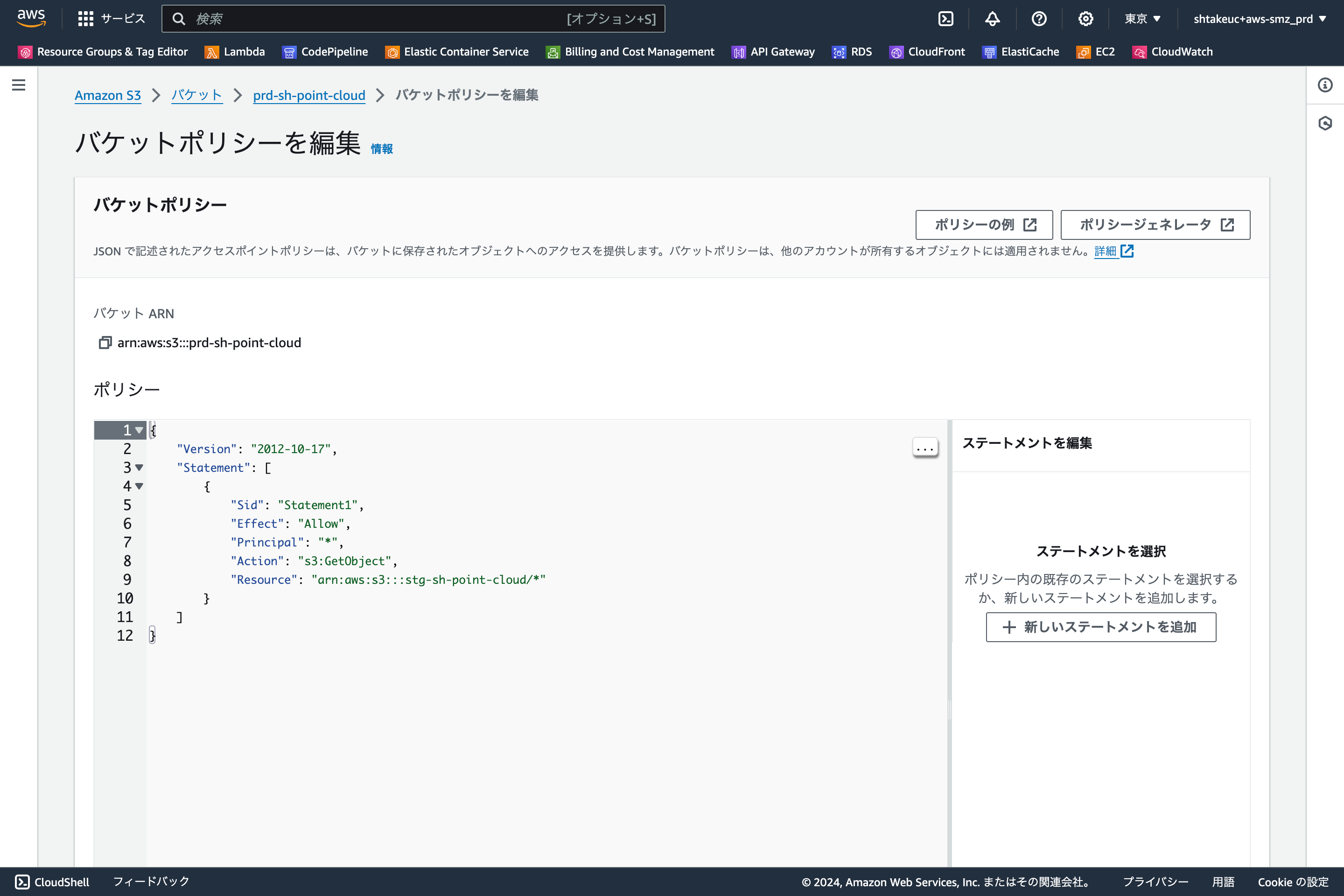Open the ElastiCache shortcut
The width and height of the screenshot is (1344, 896).
1021,52
